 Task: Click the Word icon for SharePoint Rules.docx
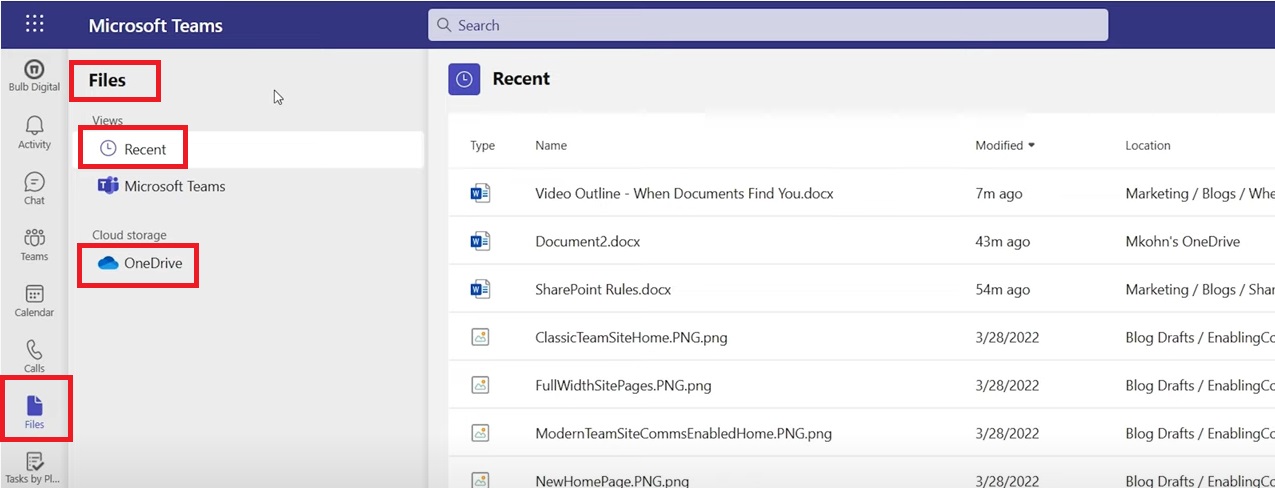(481, 289)
